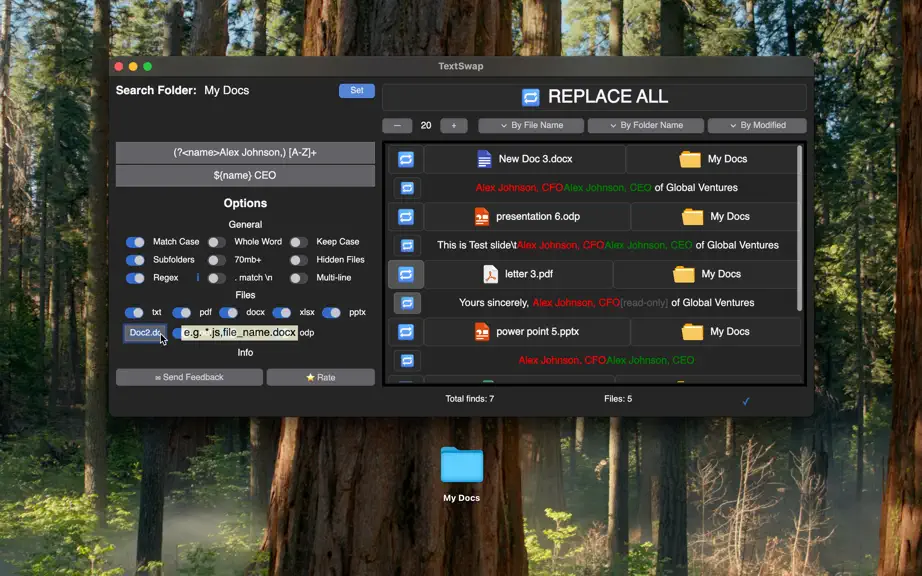Viewport: 922px width, 576px height.
Task: Enable the Hidden Files switch
Action: 298,260
